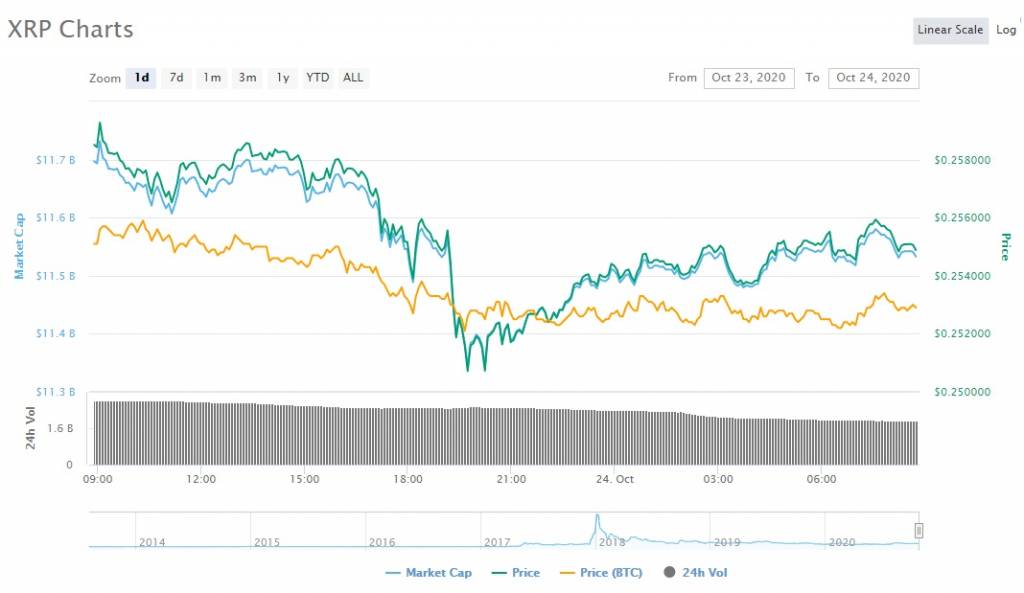
Task: Click the 2014 label in navigator
Action: pyautogui.click(x=152, y=542)
